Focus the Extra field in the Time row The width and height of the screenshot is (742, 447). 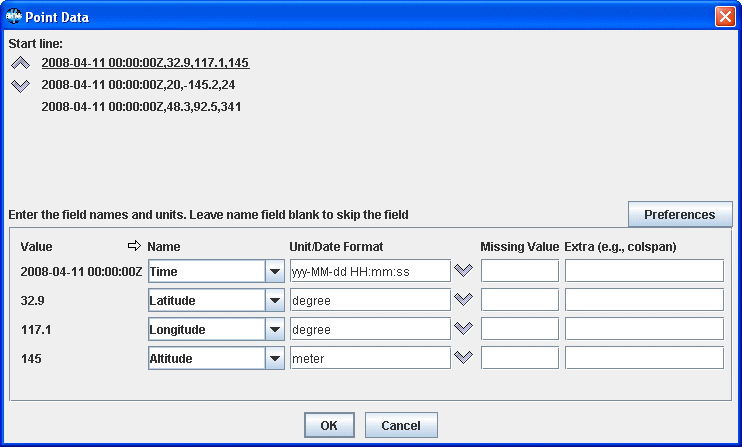[644, 271]
